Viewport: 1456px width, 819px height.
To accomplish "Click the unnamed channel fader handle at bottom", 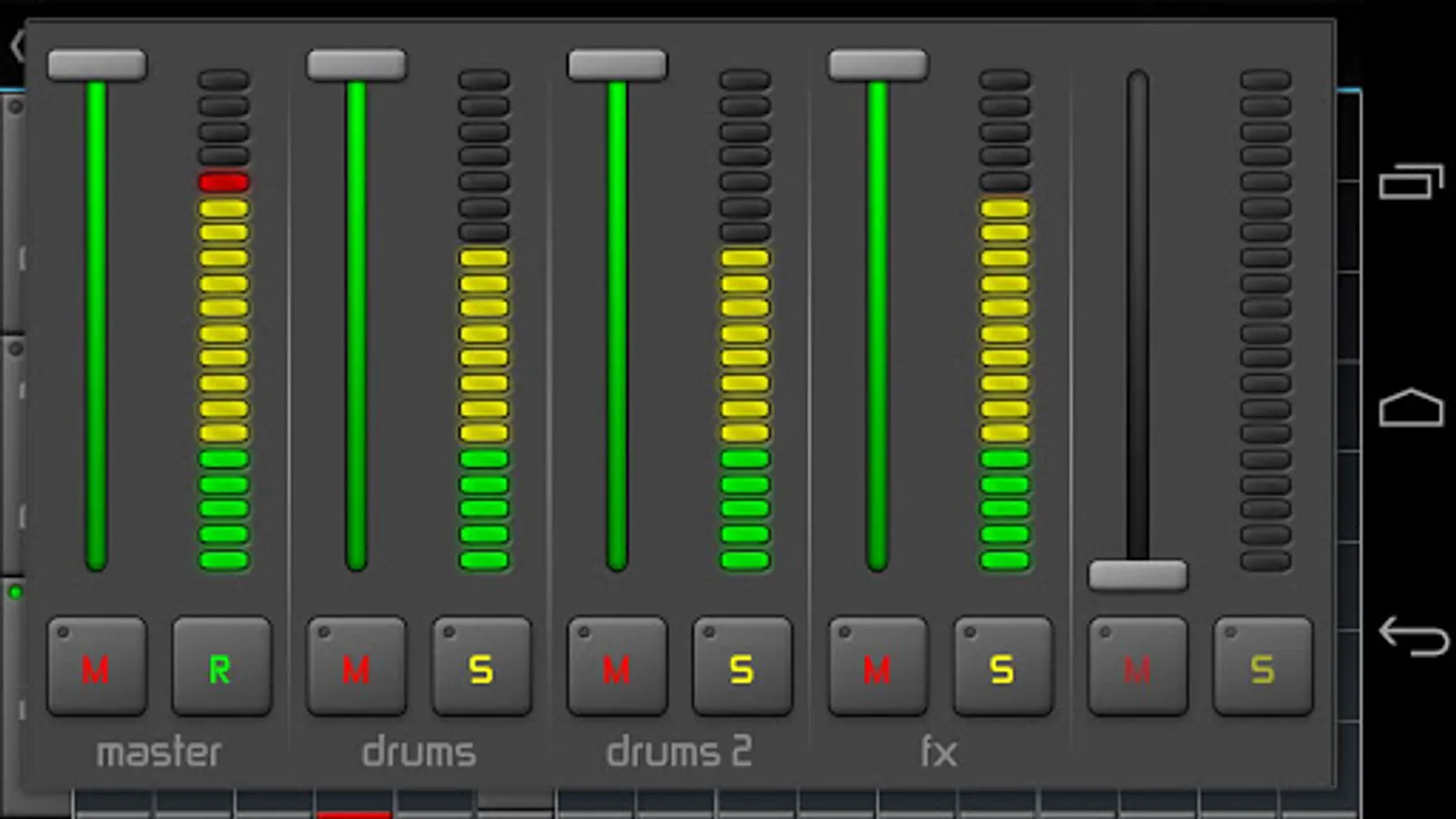I will coord(1137,576).
